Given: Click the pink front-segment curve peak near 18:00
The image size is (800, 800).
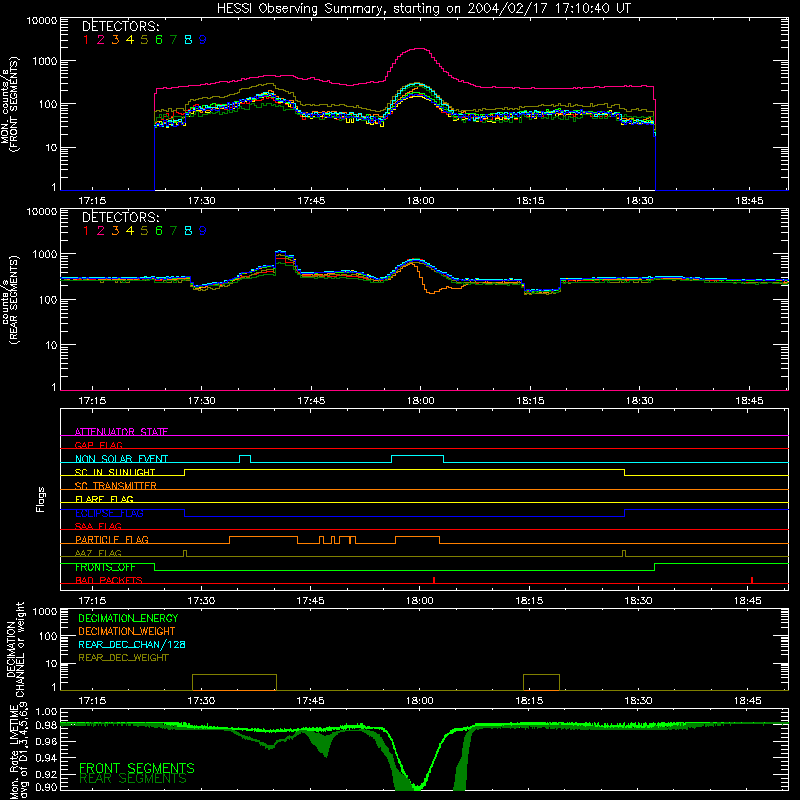Looking at the screenshot, I should (419, 49).
